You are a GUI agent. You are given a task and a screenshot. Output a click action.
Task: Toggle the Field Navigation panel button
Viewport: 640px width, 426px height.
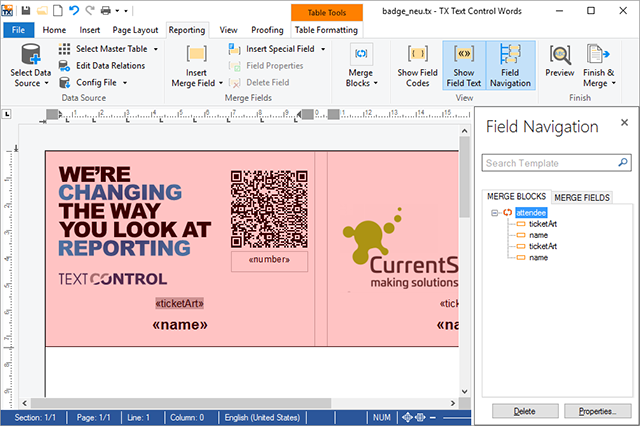510,65
